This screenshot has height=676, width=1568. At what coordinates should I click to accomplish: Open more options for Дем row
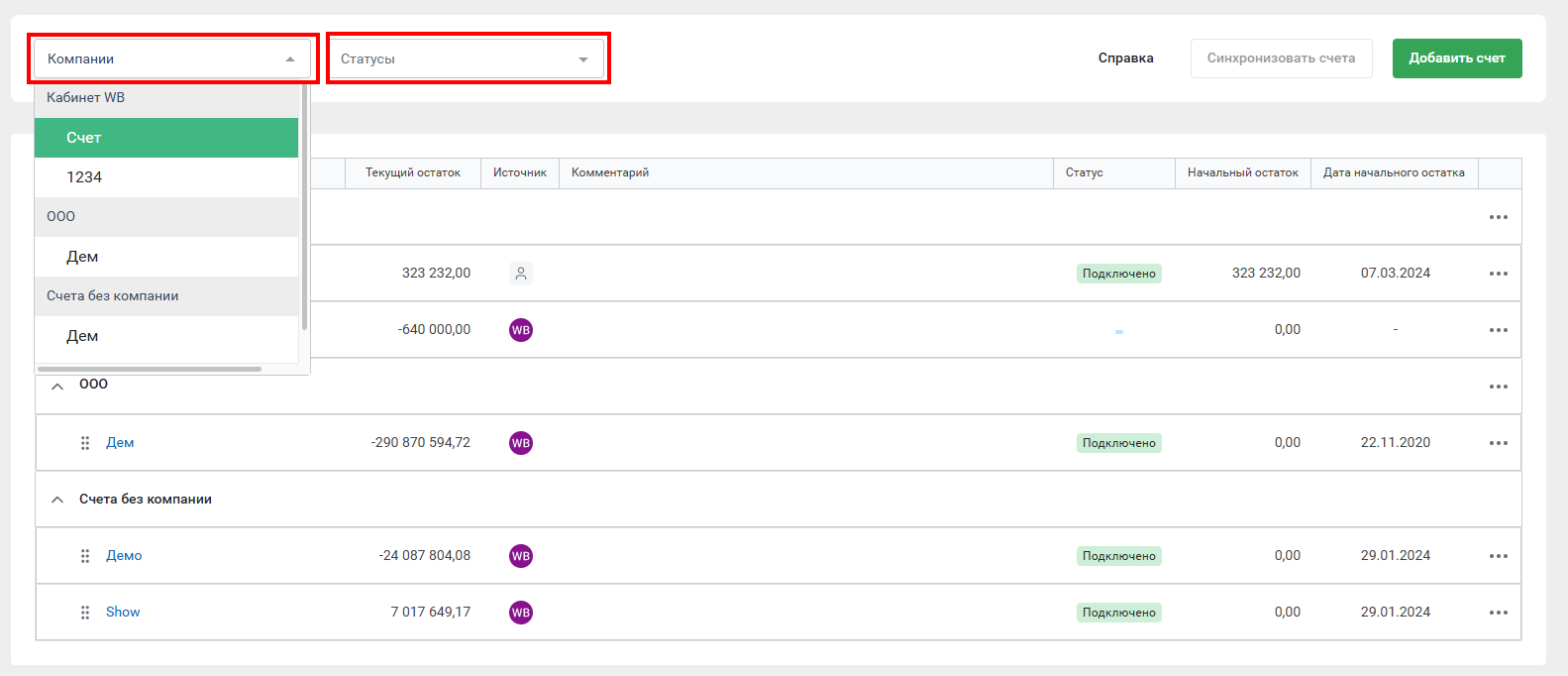(1499, 443)
